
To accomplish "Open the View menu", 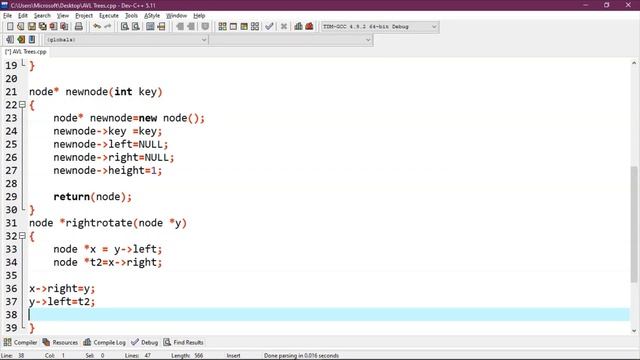I will click(x=62, y=16).
